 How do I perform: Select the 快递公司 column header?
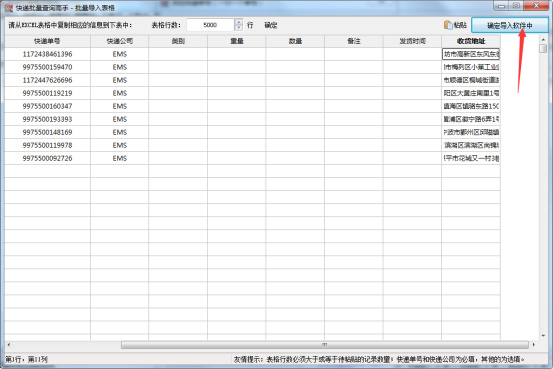point(120,41)
